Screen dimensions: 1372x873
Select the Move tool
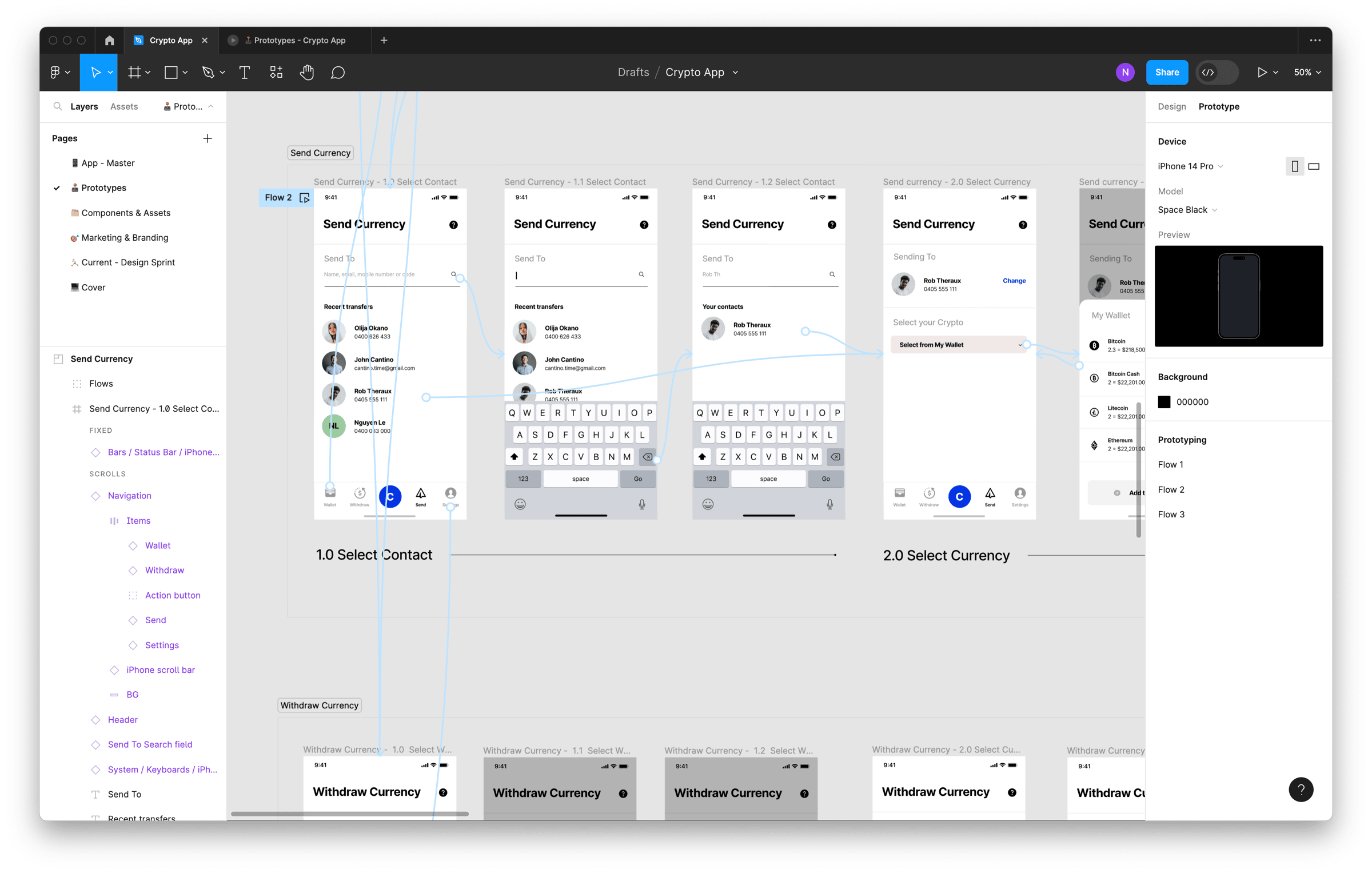click(x=95, y=72)
